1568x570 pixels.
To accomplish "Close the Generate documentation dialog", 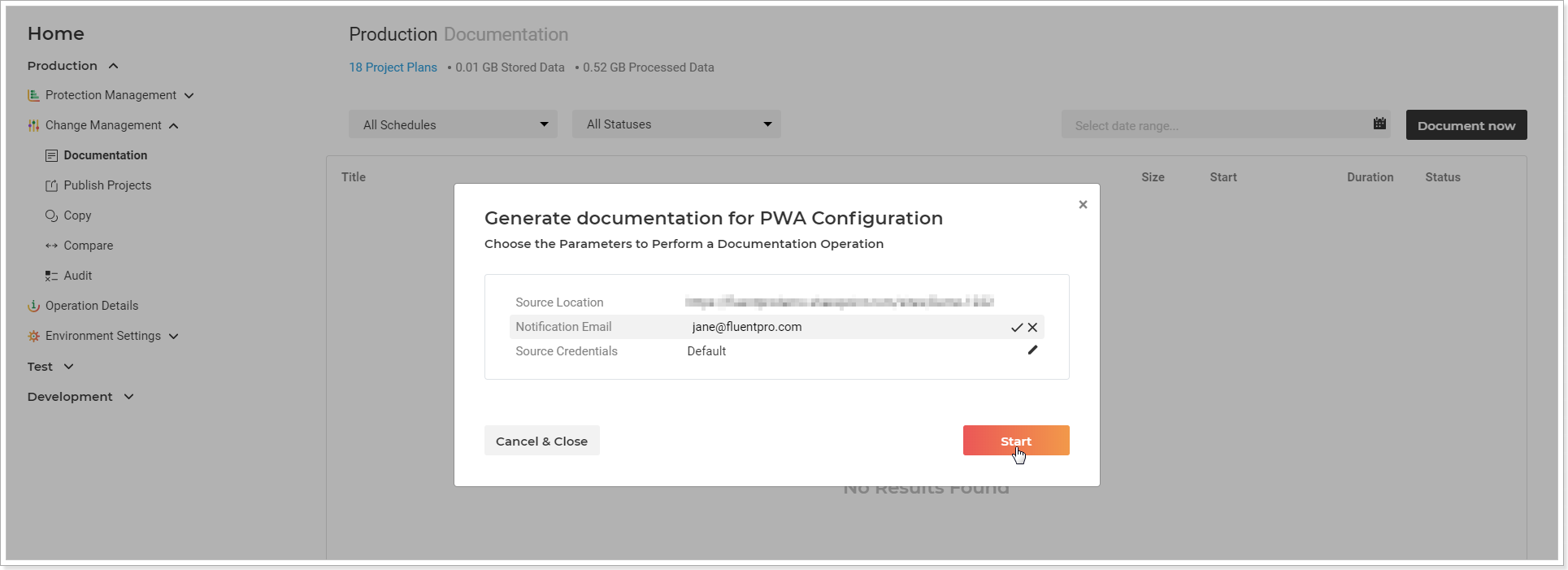I will [x=1083, y=205].
